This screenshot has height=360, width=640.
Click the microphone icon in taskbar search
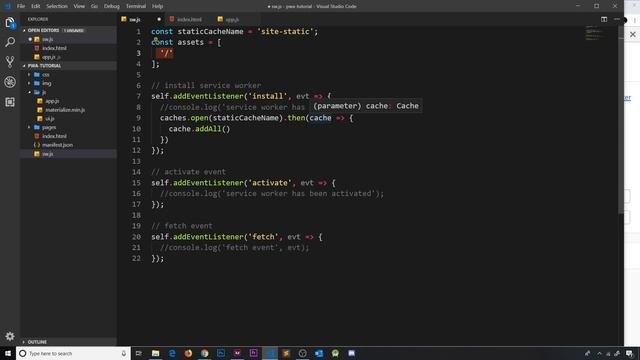click(x=124, y=353)
